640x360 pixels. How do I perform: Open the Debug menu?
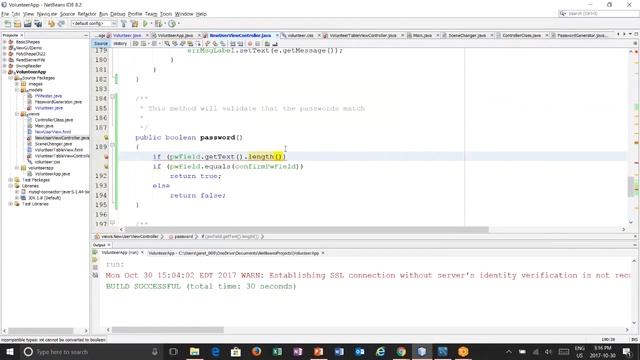pos(118,14)
